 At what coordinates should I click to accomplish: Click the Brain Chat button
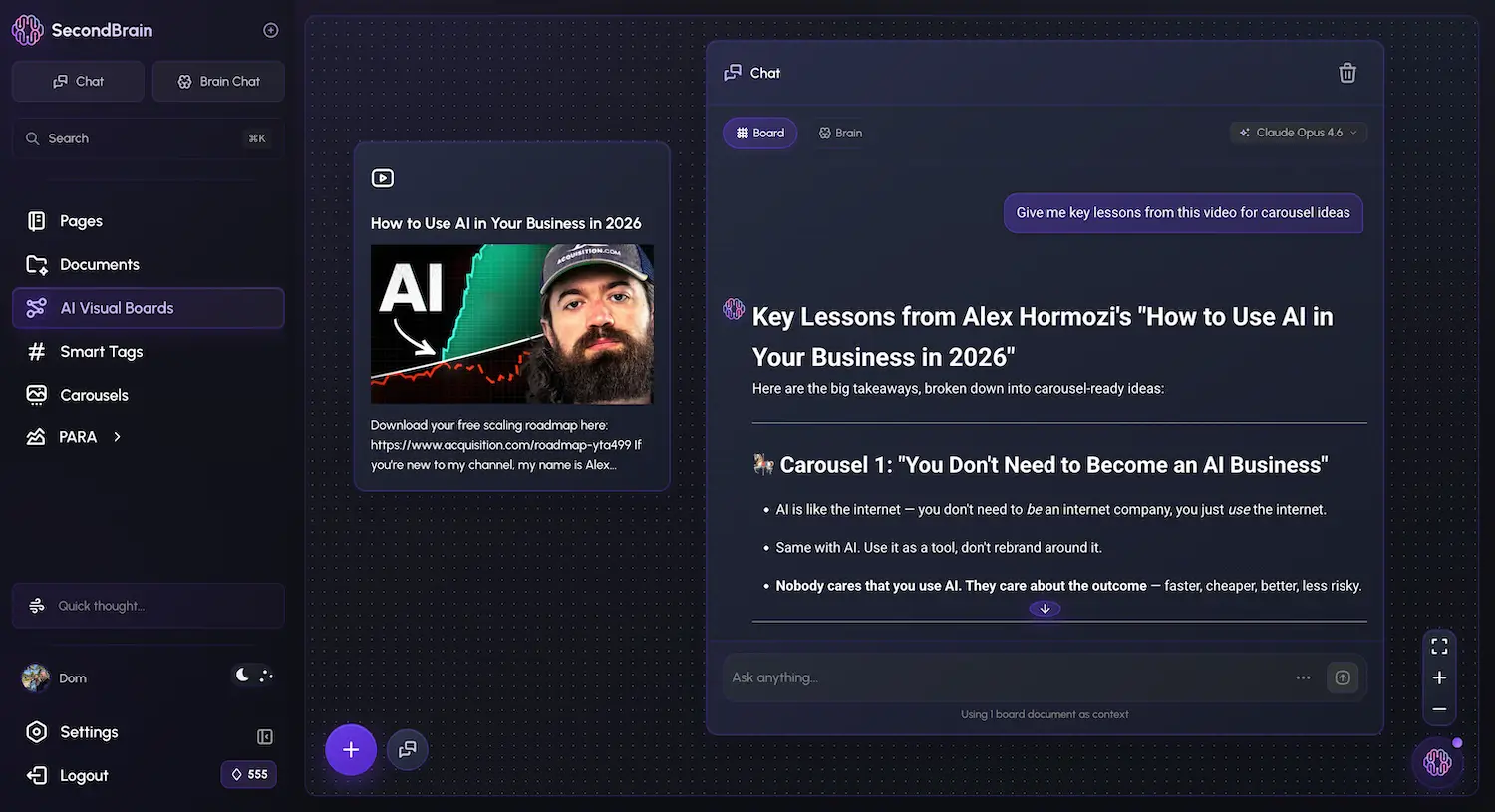[x=218, y=82]
